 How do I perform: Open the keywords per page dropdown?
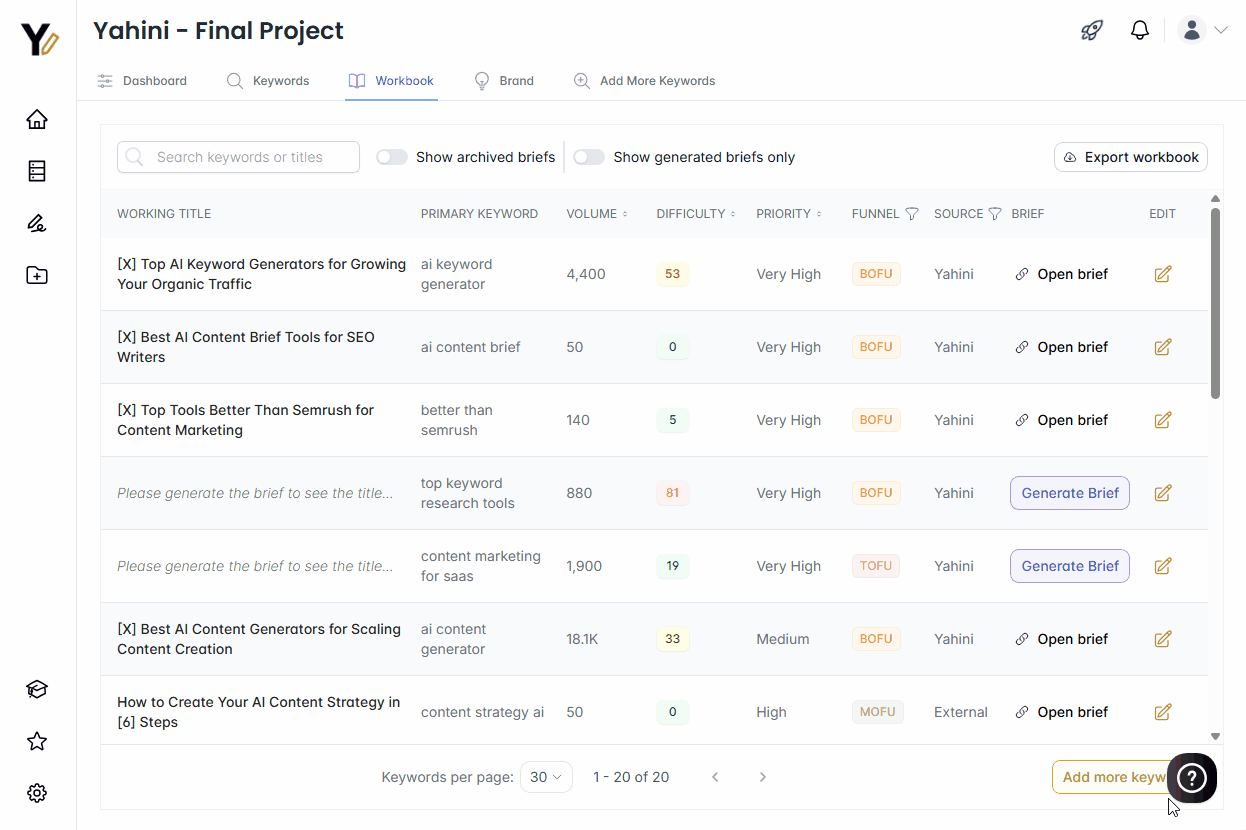click(546, 776)
